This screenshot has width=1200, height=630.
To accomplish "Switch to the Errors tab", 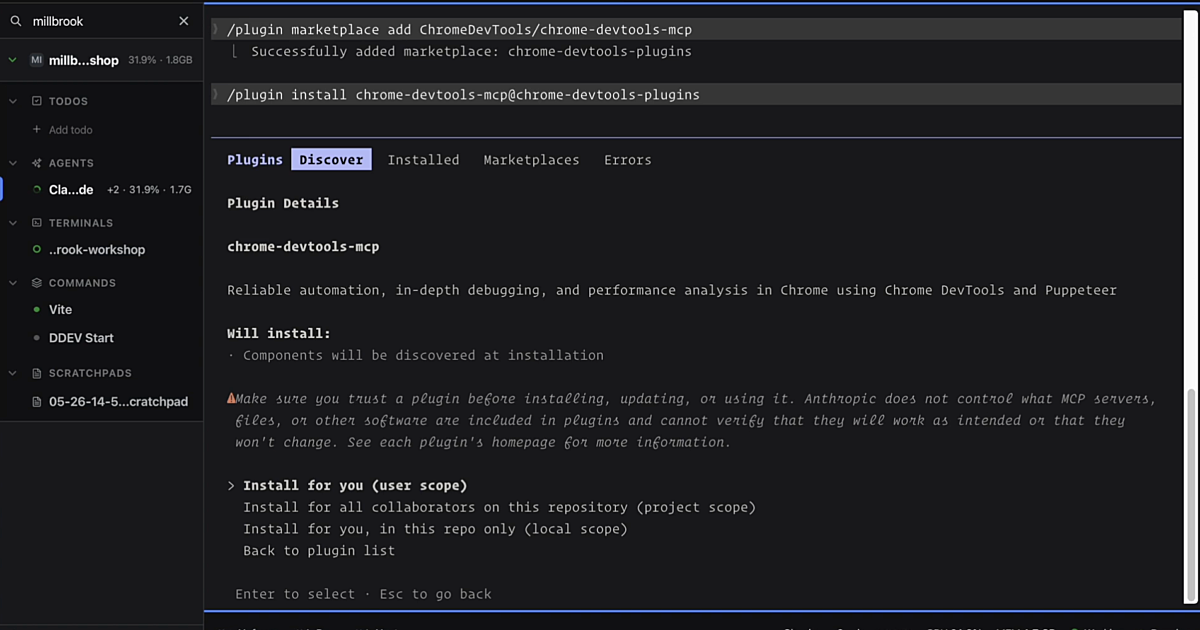I will pyautogui.click(x=627, y=160).
